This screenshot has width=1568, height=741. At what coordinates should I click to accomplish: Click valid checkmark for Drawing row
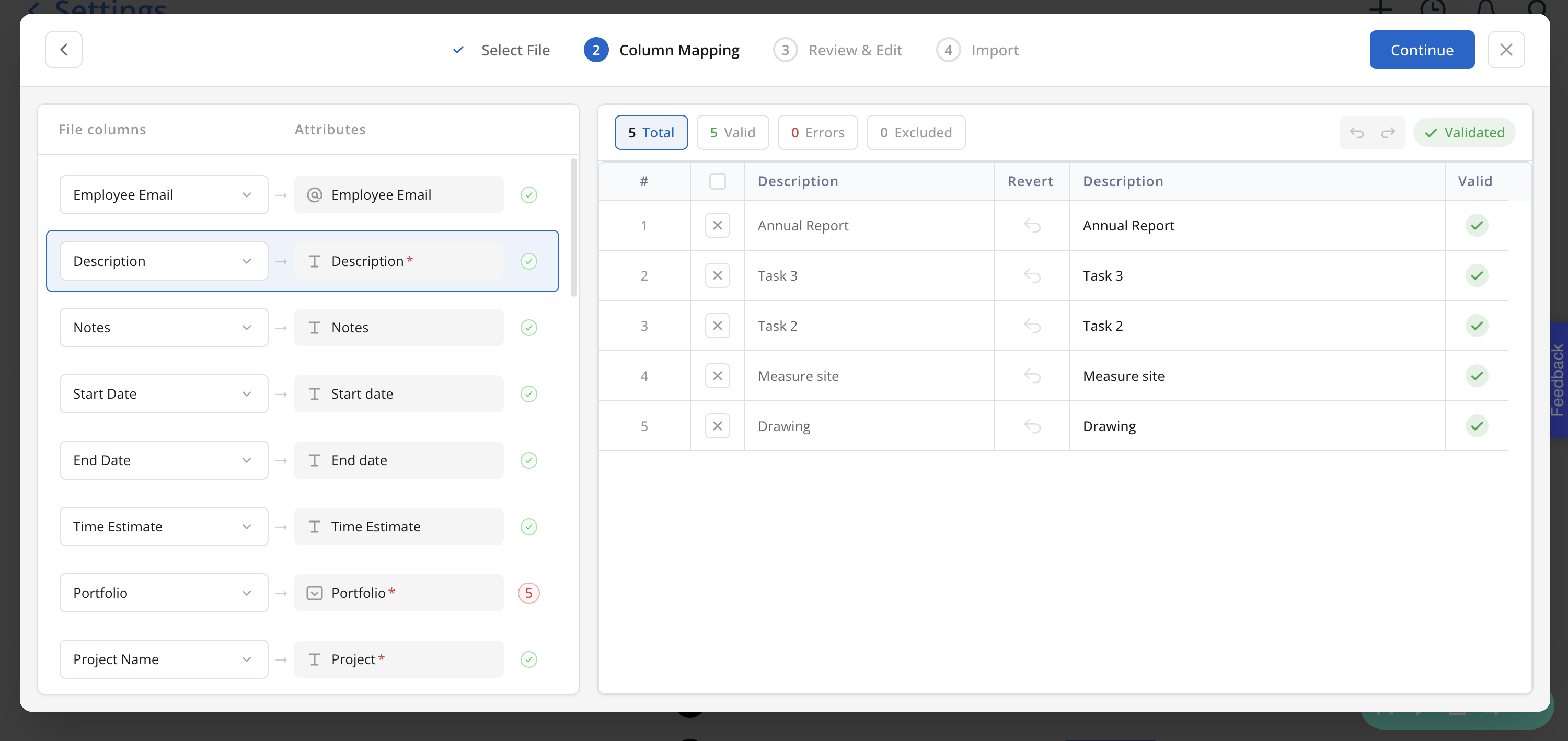pos(1476,426)
